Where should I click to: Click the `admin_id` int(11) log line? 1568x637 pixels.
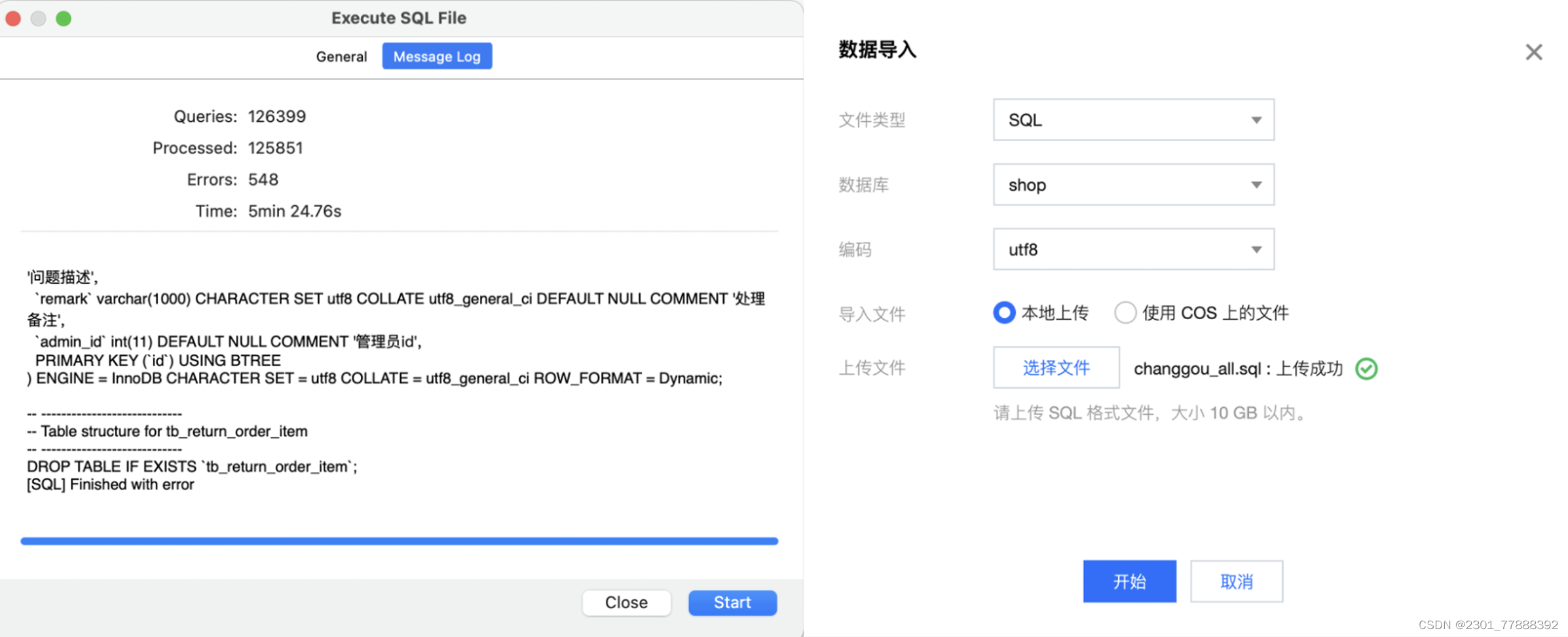pos(228,341)
